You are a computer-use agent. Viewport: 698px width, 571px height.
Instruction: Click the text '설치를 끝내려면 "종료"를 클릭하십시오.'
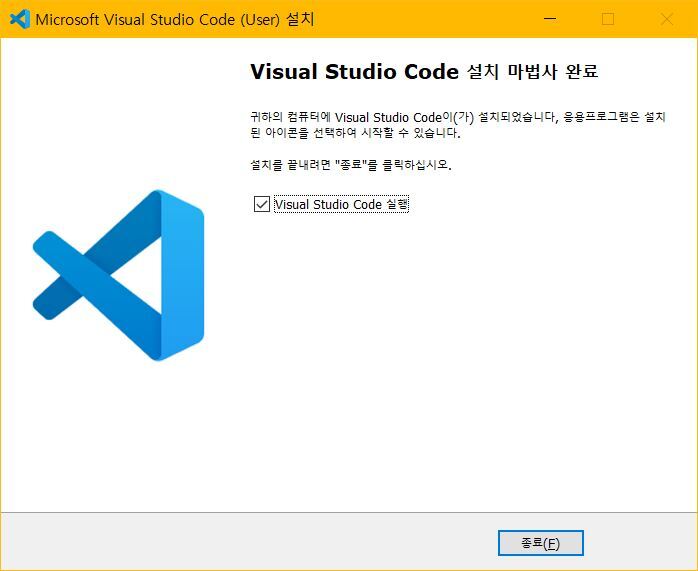[x=351, y=165]
